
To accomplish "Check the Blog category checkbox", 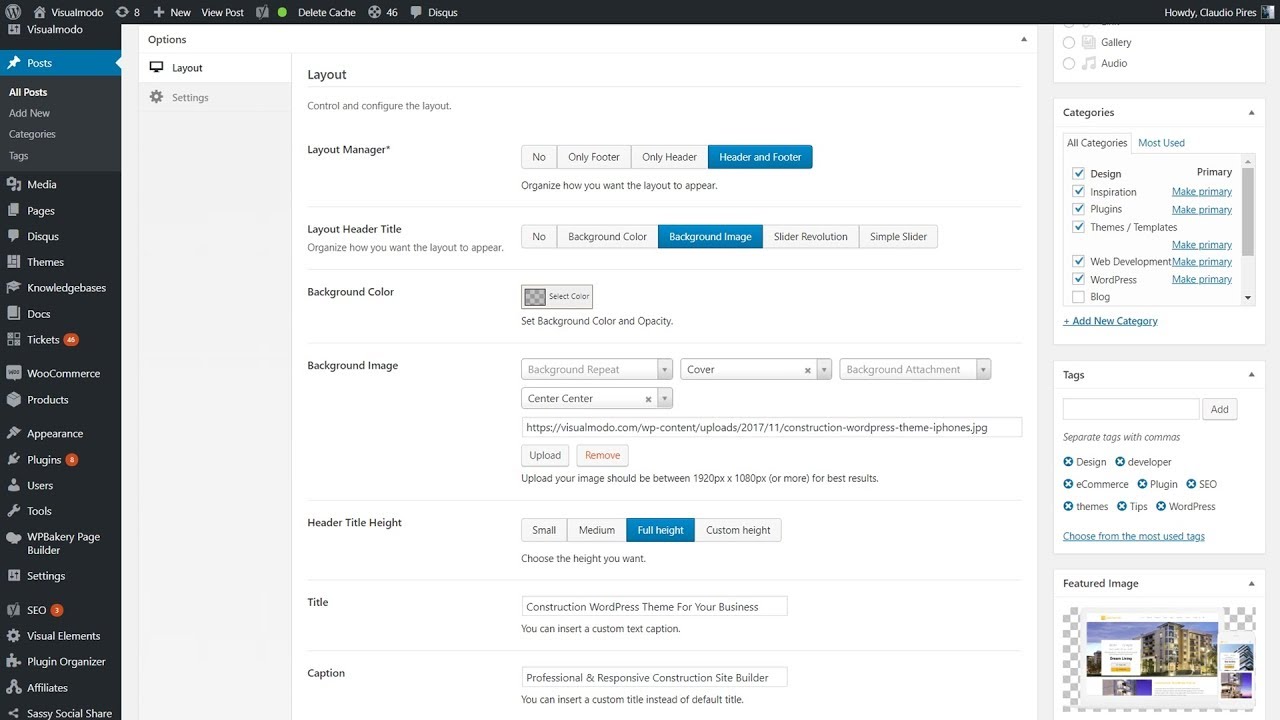I will 1078,297.
